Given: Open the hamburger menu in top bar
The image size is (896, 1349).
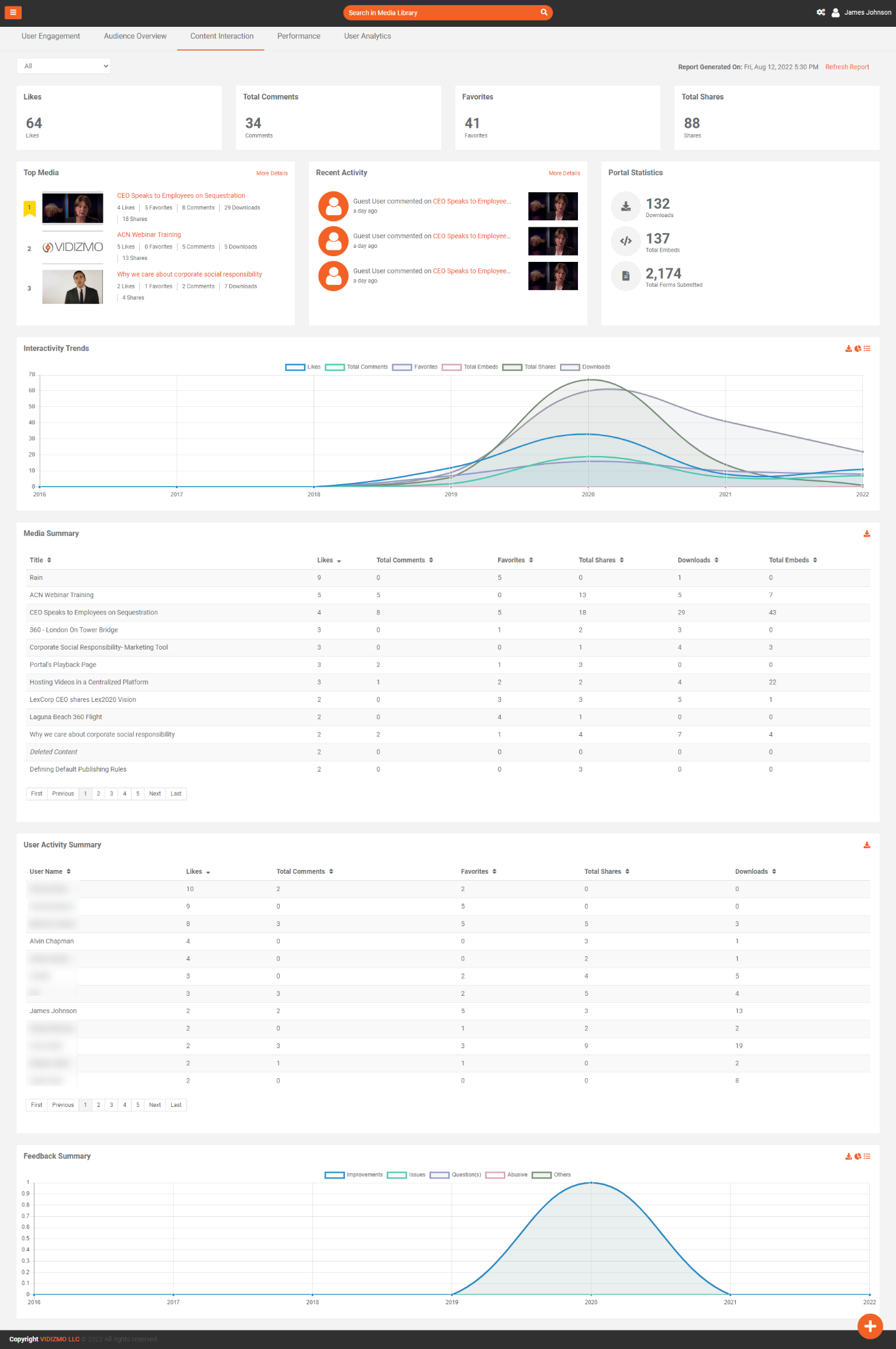Looking at the screenshot, I should click(13, 12).
